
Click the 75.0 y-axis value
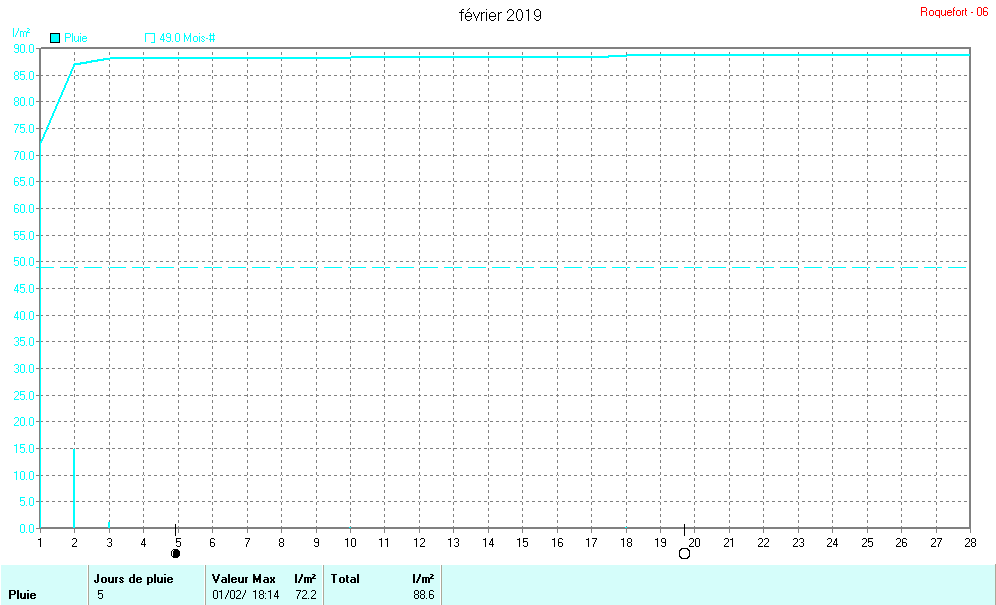coord(24,128)
